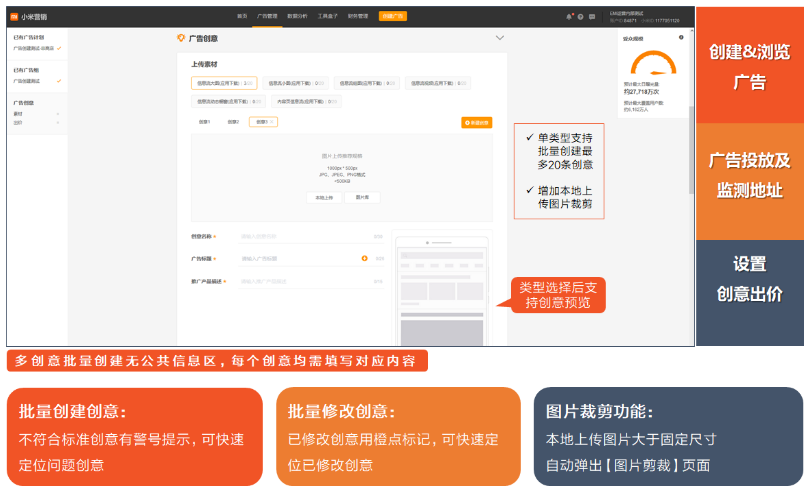Click the orange audience size gauge
Image resolution: width=809 pixels, height=492 pixels.
tap(653, 63)
